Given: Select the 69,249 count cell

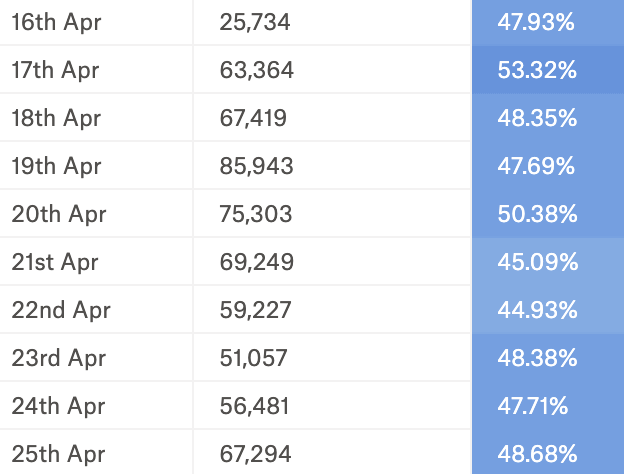Looking at the screenshot, I should point(257,262).
